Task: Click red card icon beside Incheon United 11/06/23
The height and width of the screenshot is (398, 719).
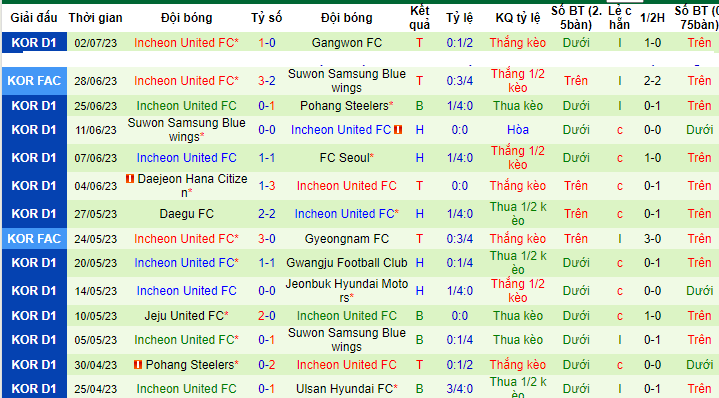Action: coord(398,130)
